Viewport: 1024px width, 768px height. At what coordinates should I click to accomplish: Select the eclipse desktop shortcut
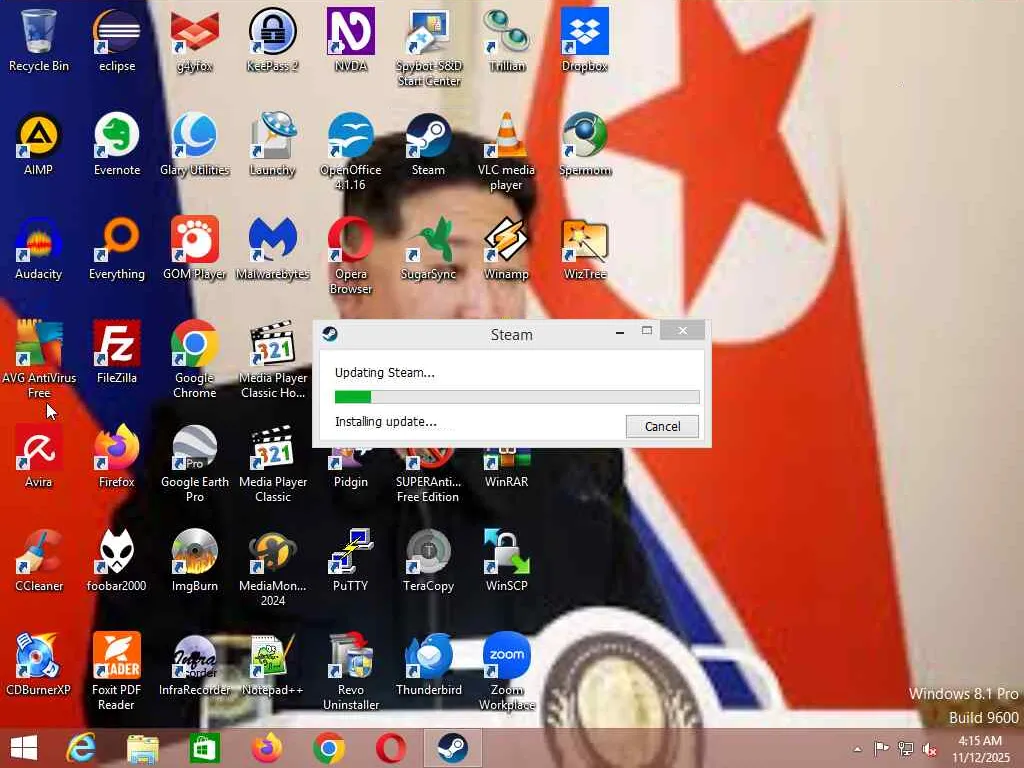117,40
